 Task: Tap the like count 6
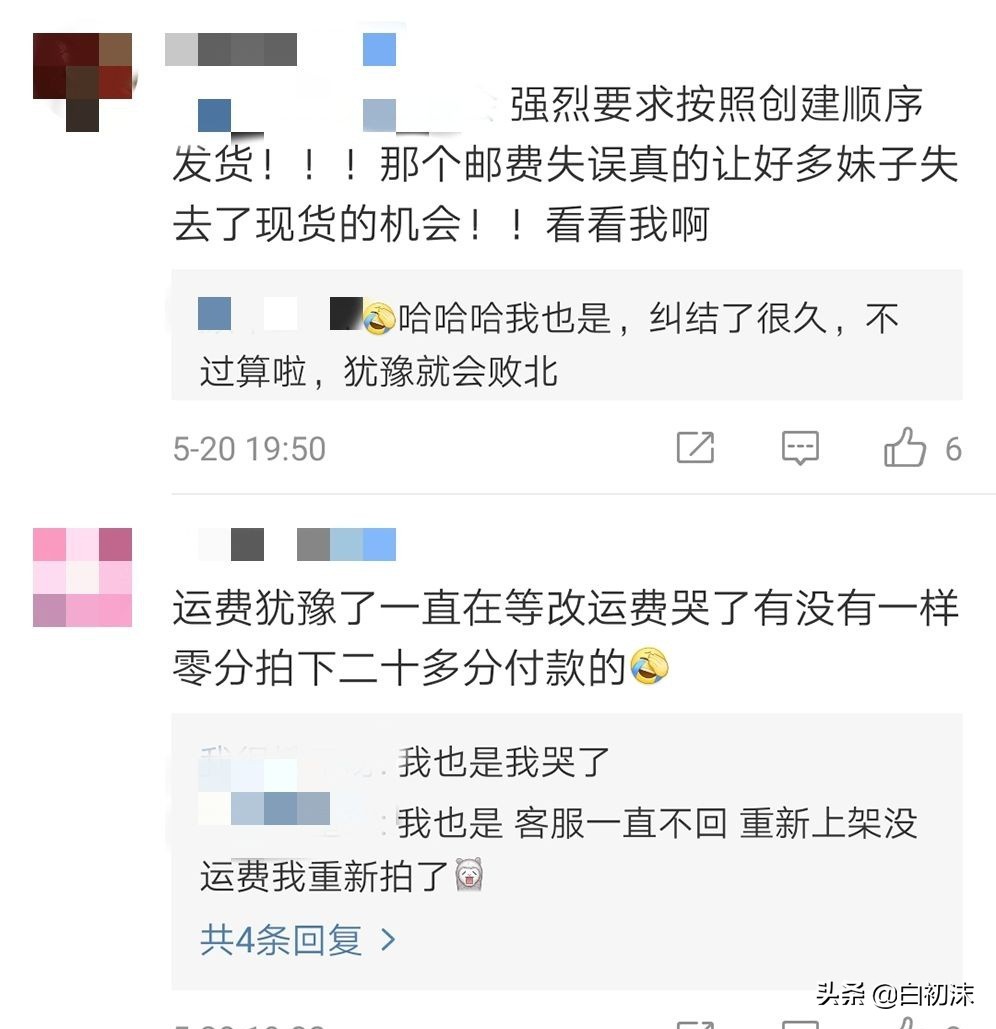click(953, 450)
